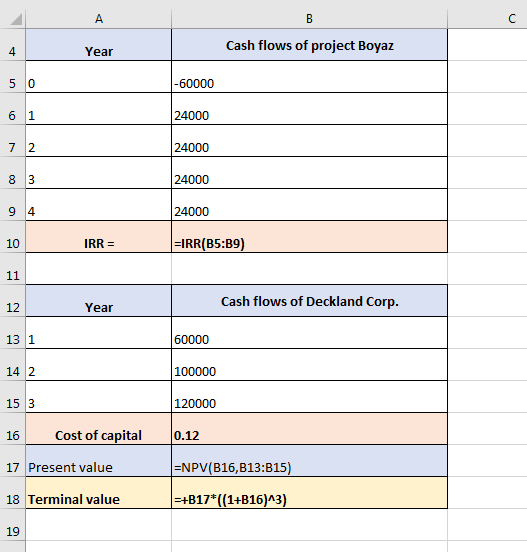Click the 'Terminal value' label cell
This screenshot has height=552, width=527.
point(99,493)
